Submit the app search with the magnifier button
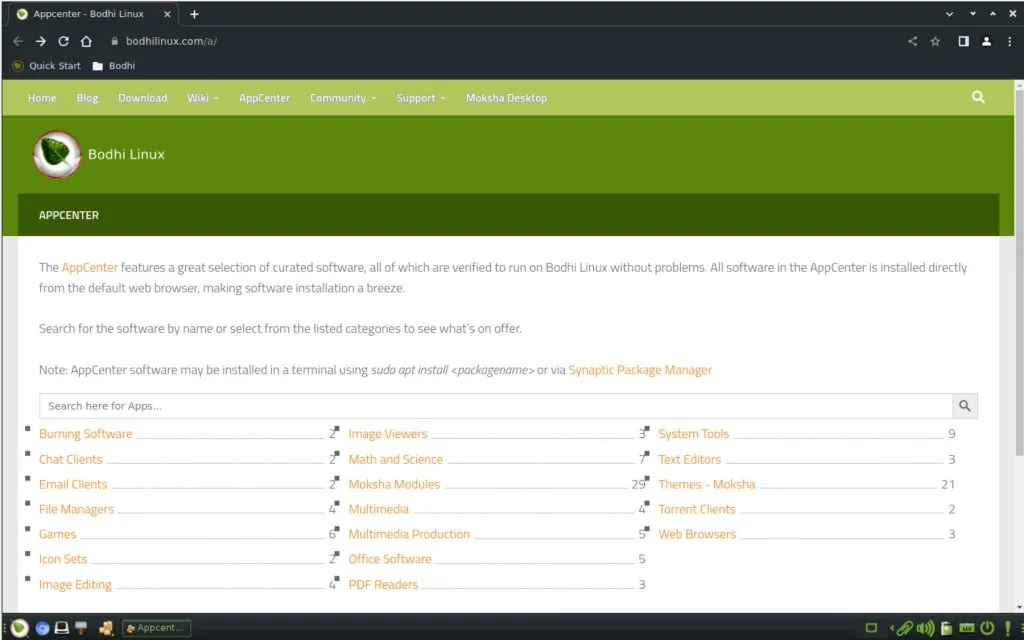This screenshot has height=640, width=1024. [x=965, y=406]
